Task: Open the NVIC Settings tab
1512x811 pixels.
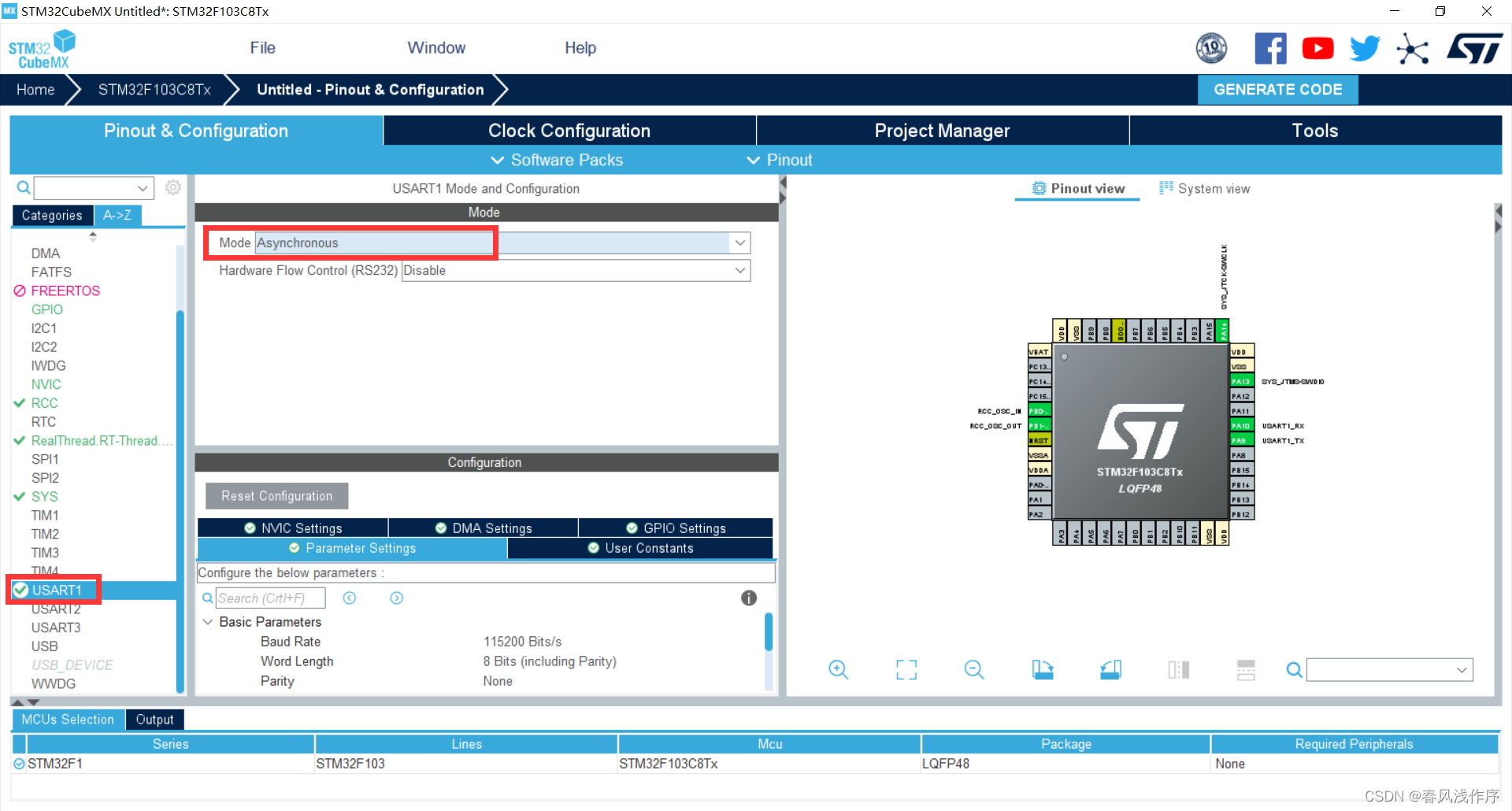Action: click(293, 528)
